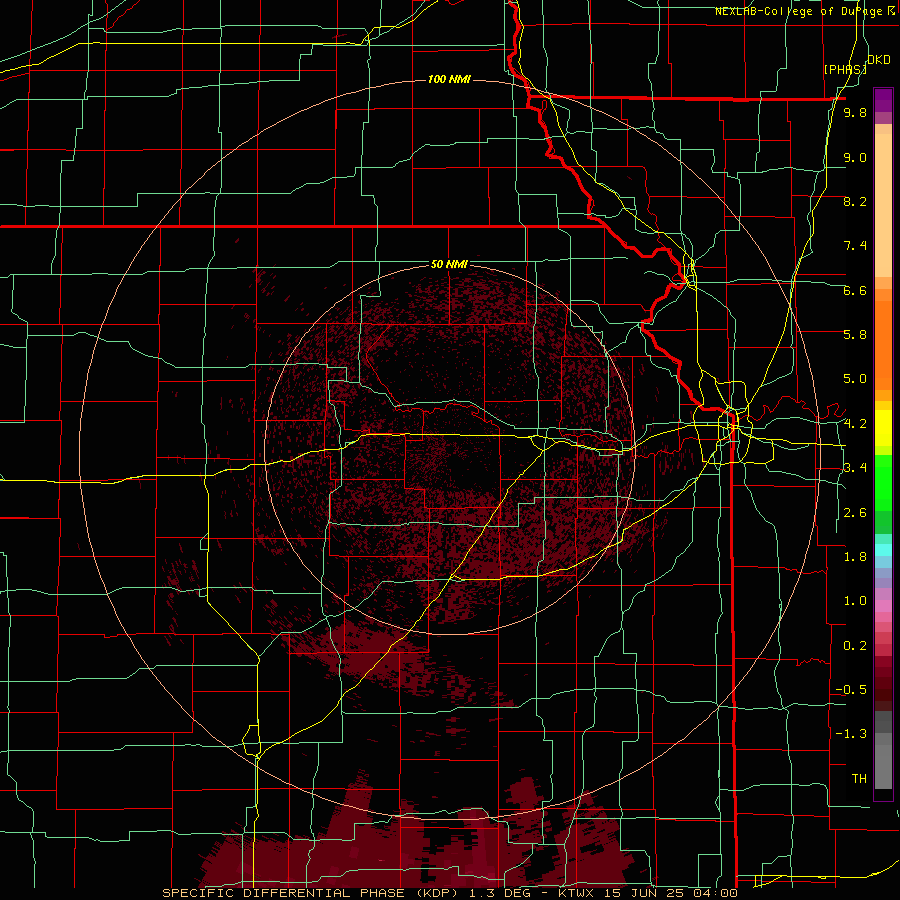Image resolution: width=900 pixels, height=900 pixels.
Task: Click the TH threshold label
Action: 859,778
